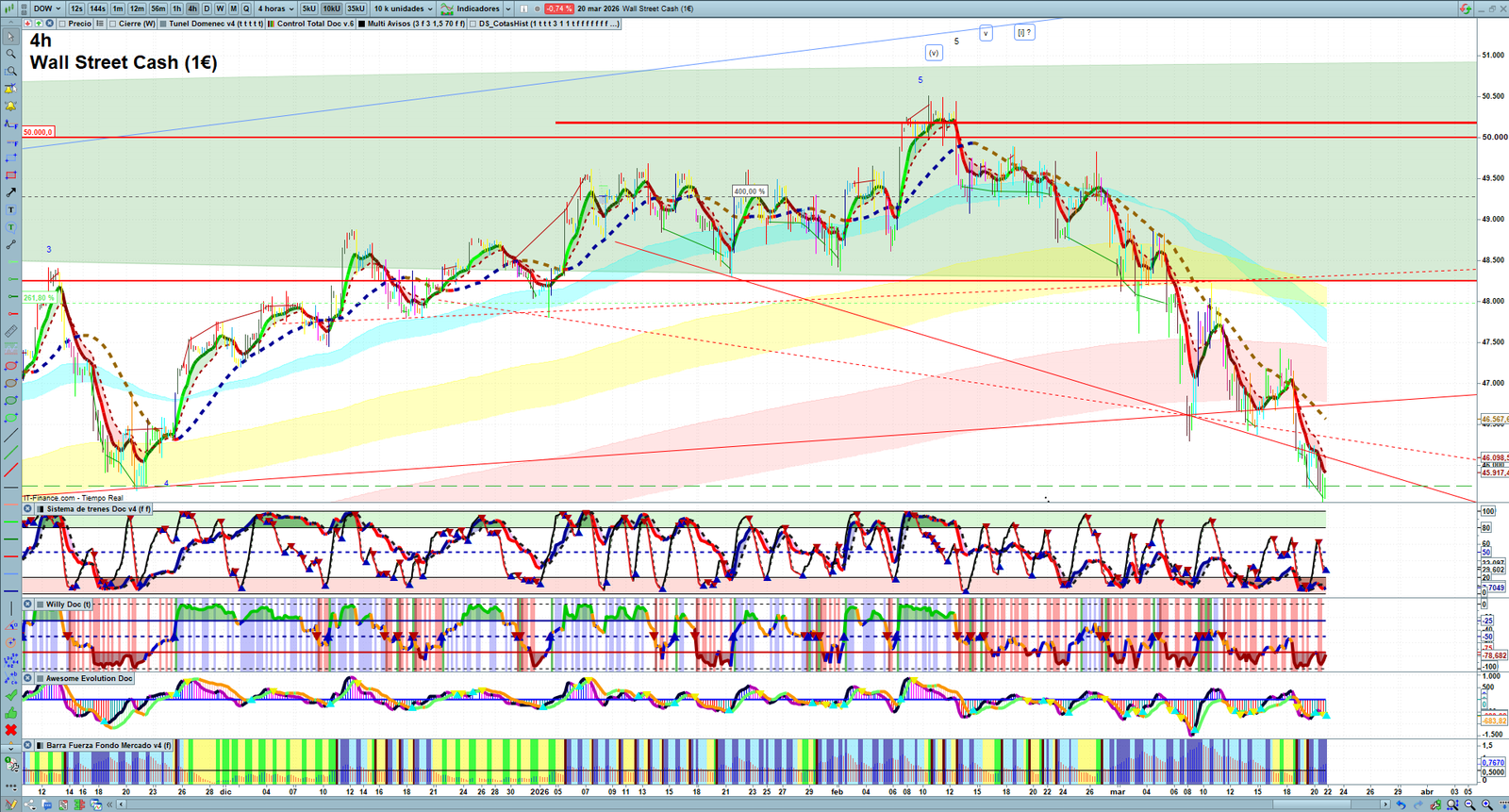Switch to the D daily timeframe
Image resolution: width=1509 pixels, height=812 pixels.
click(207, 8)
